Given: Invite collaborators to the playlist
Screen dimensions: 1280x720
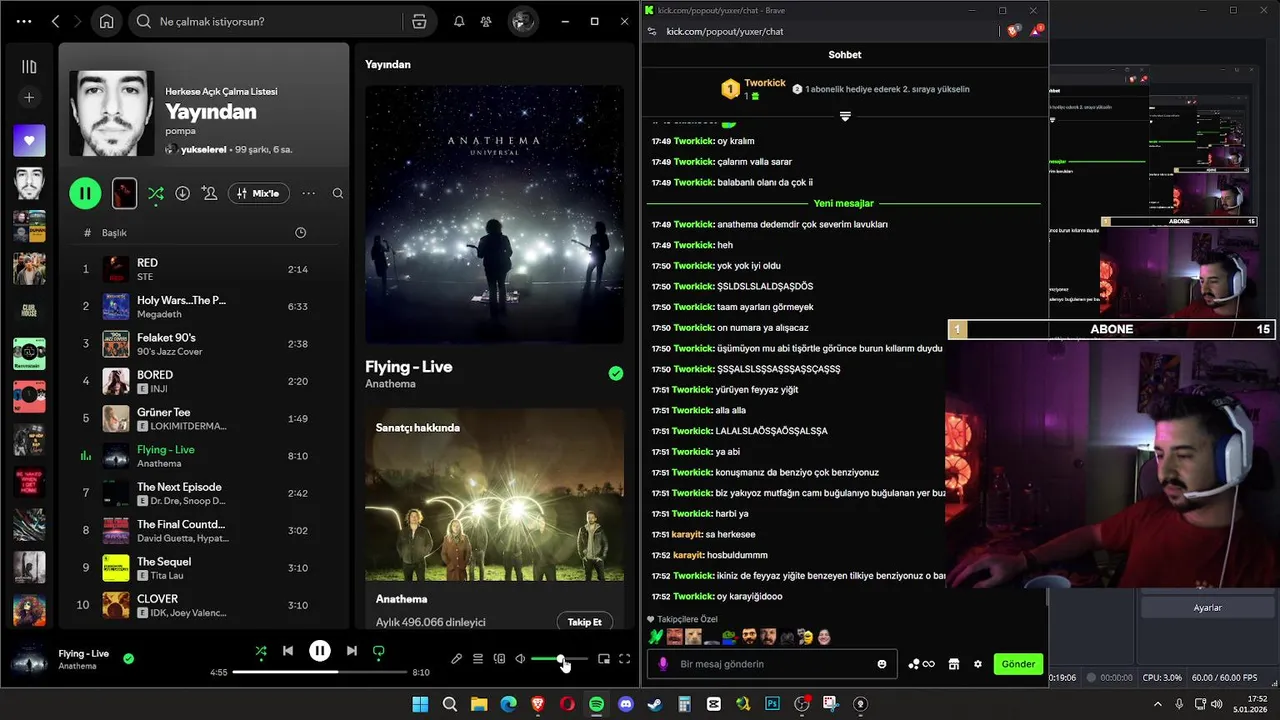Looking at the screenshot, I should 209,193.
